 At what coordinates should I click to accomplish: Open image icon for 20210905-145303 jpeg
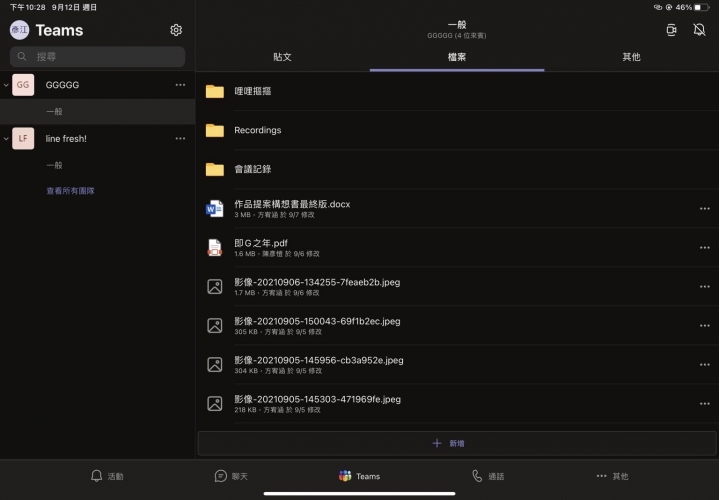click(x=215, y=404)
